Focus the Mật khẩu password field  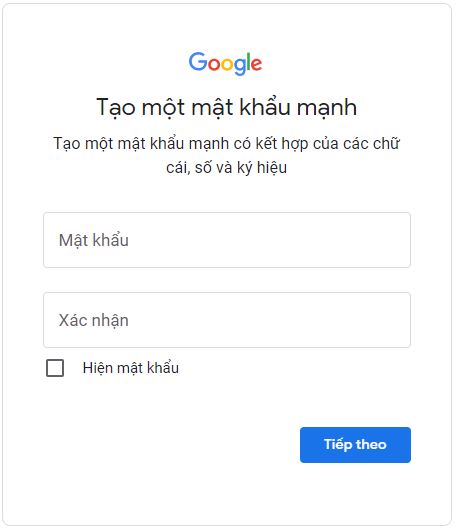[227, 240]
